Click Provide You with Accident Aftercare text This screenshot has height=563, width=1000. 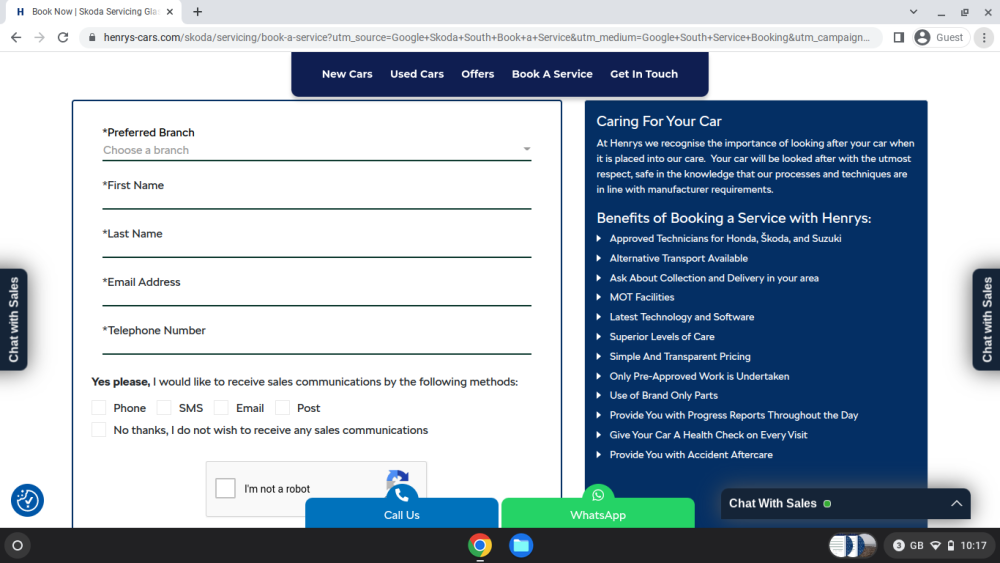click(691, 455)
